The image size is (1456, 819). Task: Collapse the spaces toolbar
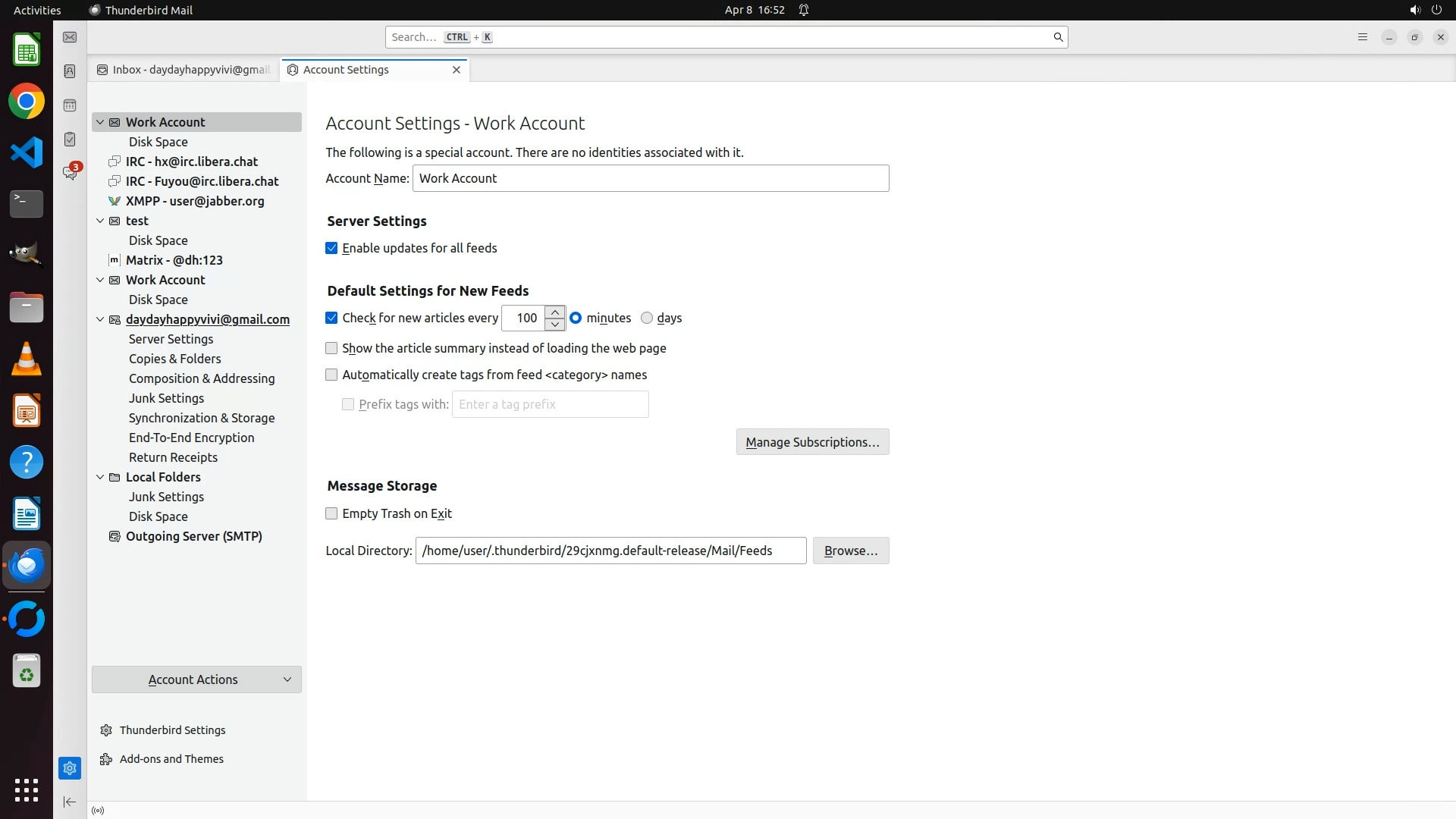click(70, 802)
